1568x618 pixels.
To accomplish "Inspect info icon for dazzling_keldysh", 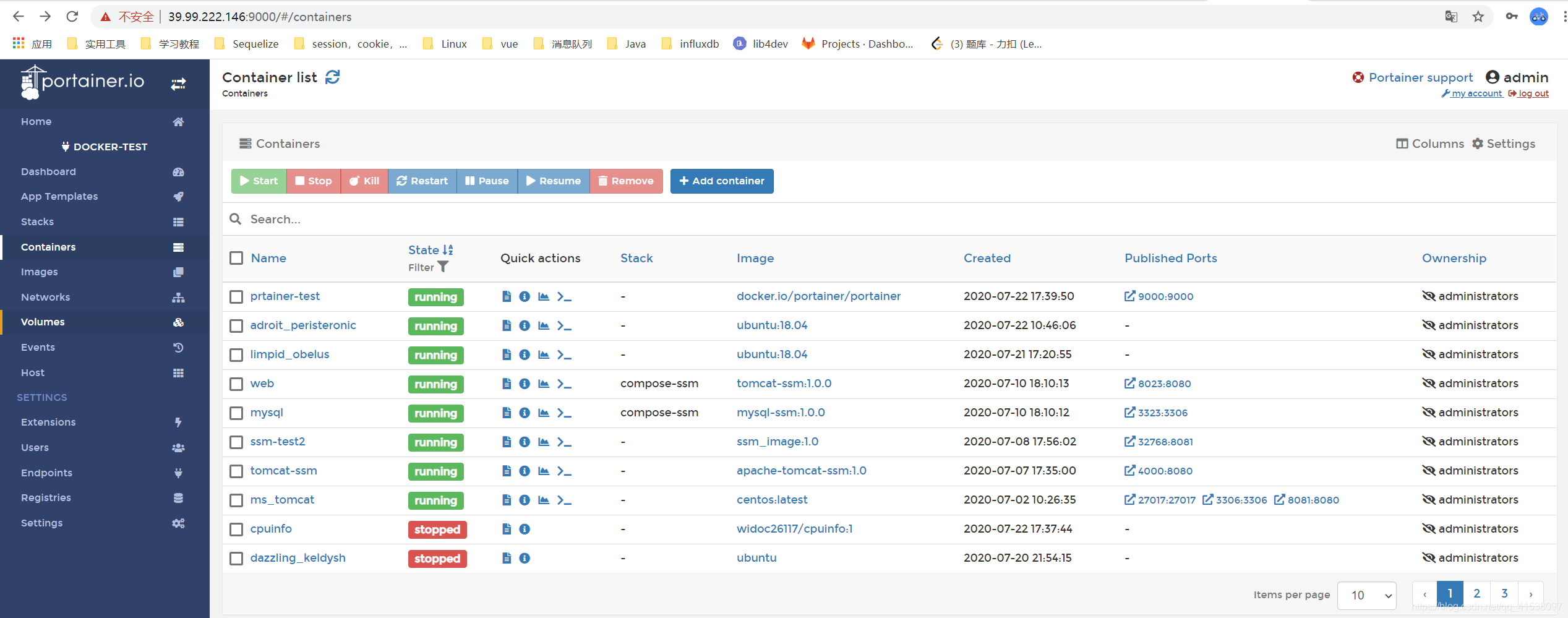I will [x=525, y=558].
